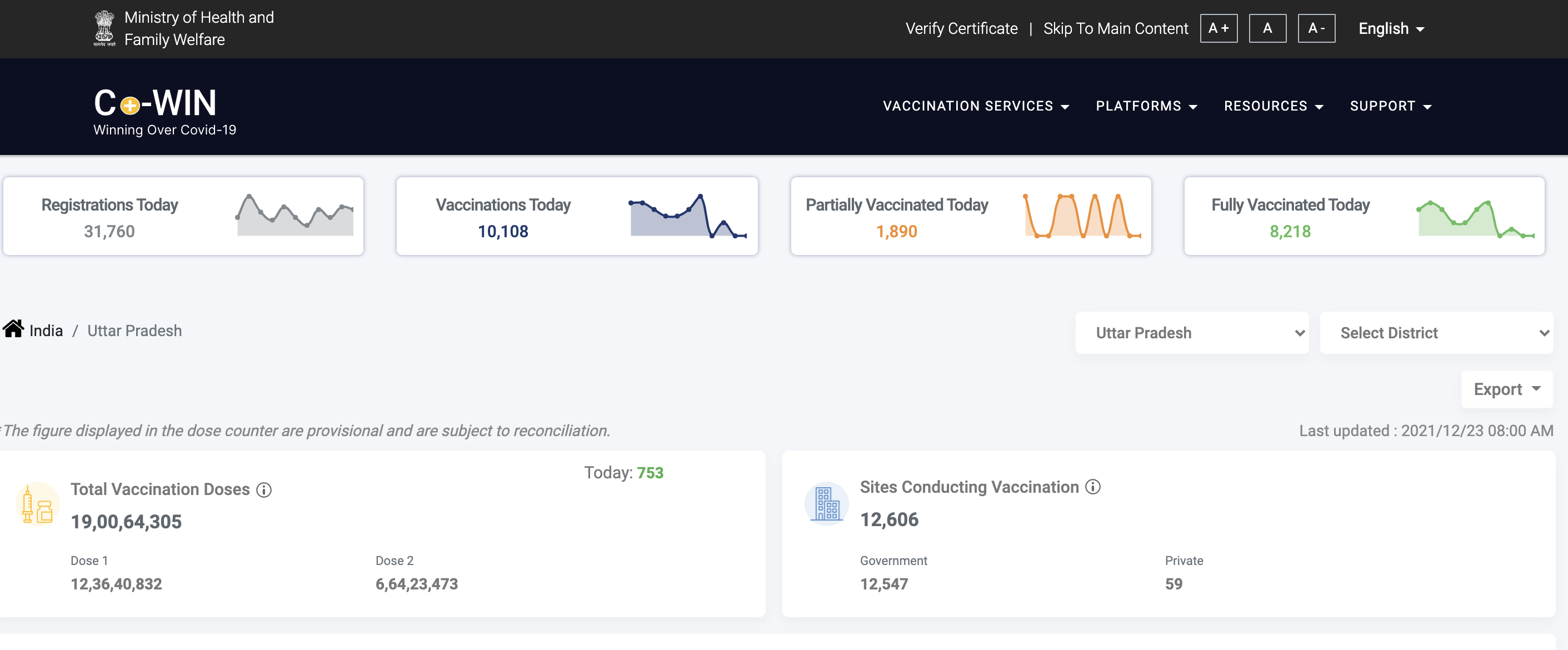Open the Vaccination Services menu
This screenshot has height=650, width=1568.
point(975,106)
